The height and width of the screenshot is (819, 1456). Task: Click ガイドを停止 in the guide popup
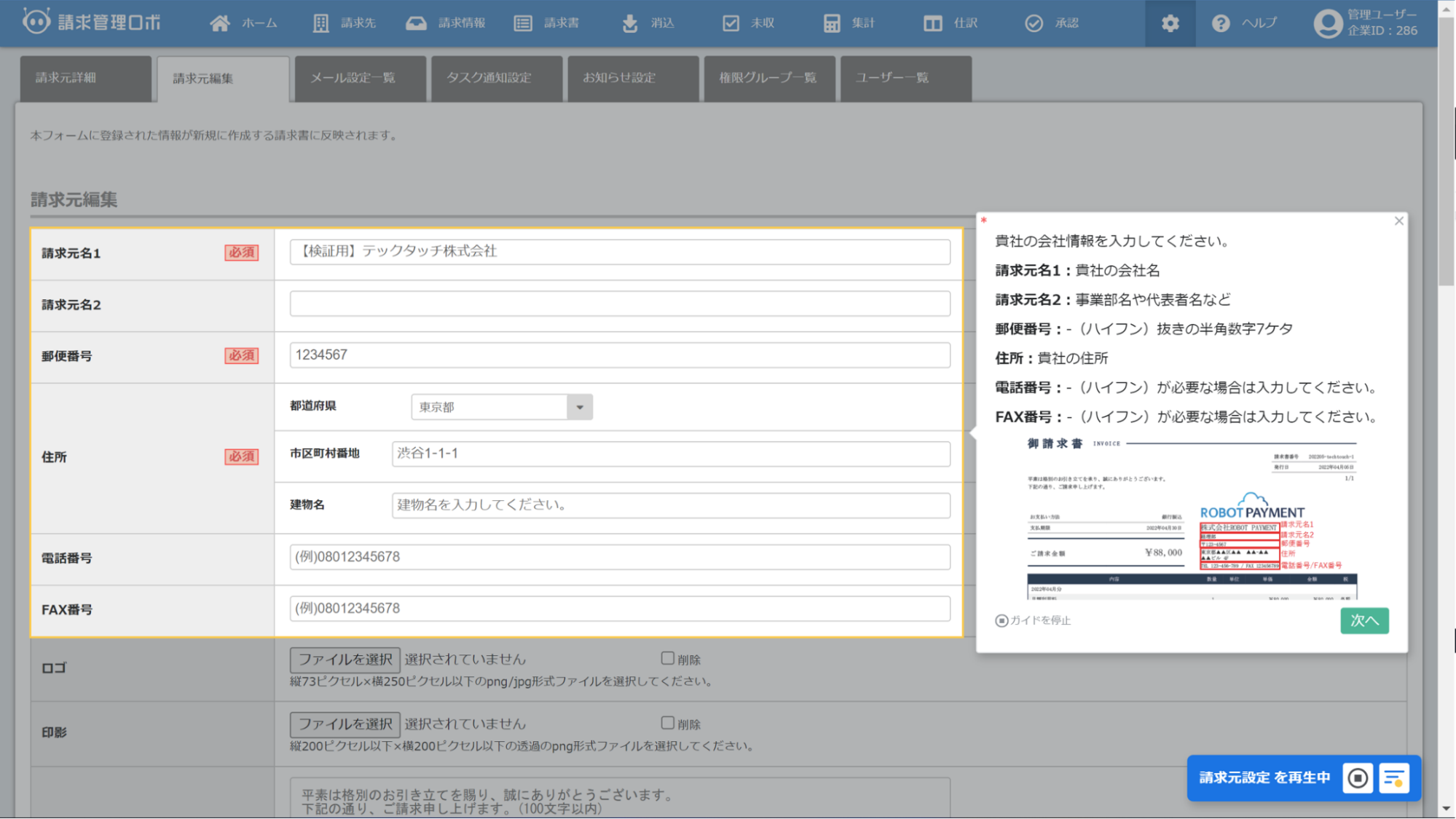pos(1034,620)
